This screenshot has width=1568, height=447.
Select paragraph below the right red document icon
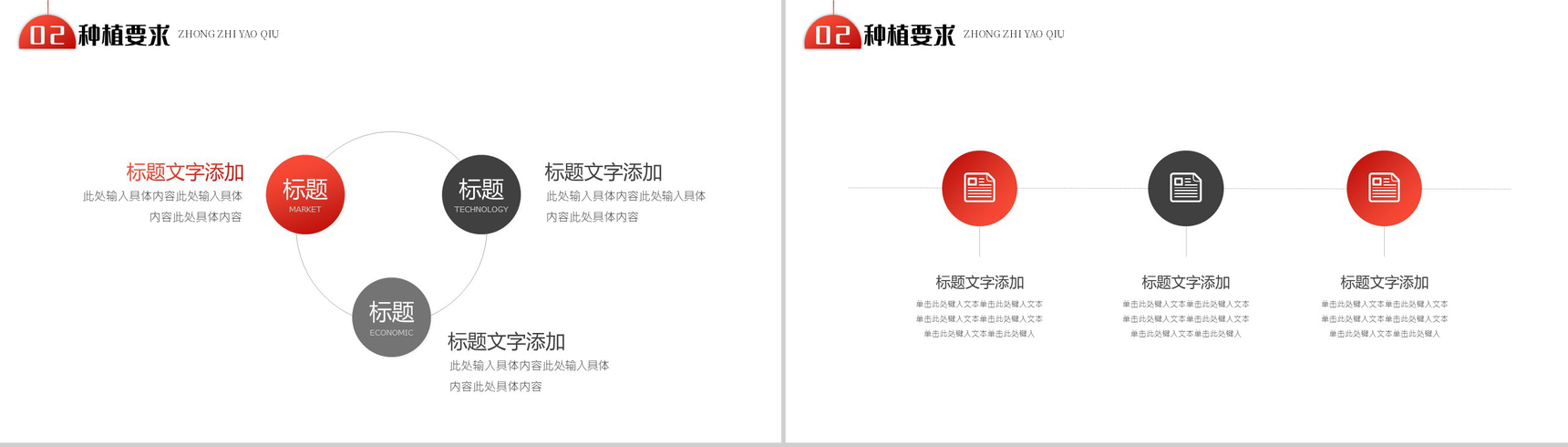pos(1384,319)
